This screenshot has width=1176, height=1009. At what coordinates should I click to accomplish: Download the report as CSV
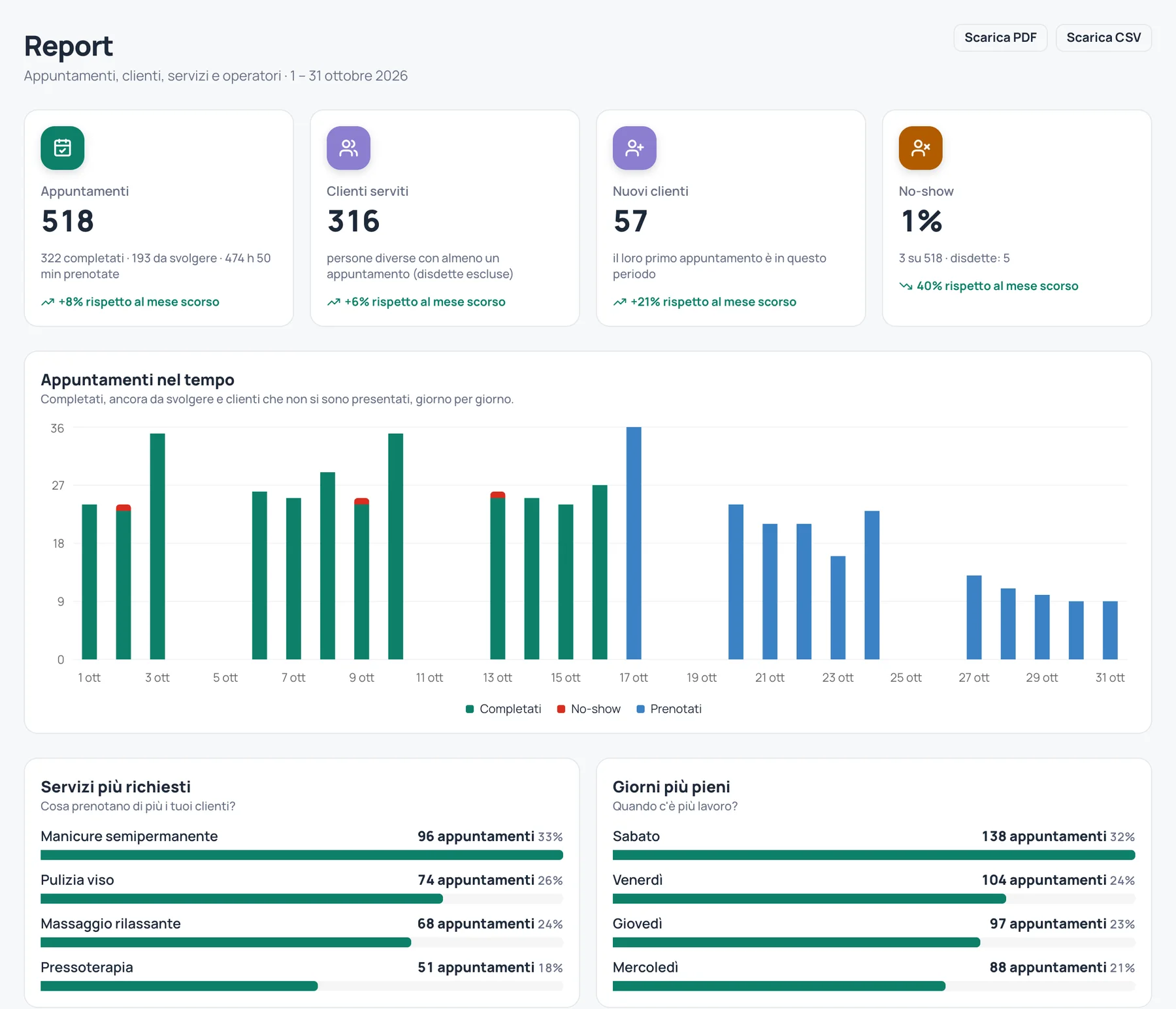pyautogui.click(x=1103, y=37)
